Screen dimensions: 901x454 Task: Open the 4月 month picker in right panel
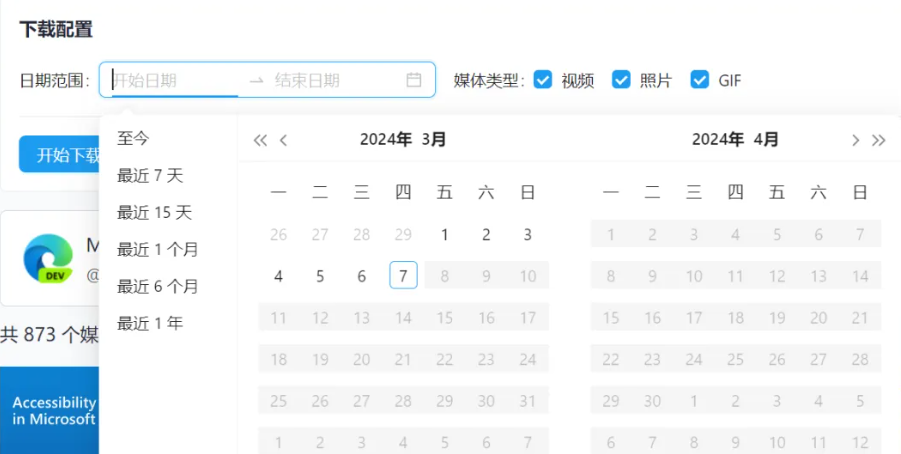pyautogui.click(x=766, y=140)
